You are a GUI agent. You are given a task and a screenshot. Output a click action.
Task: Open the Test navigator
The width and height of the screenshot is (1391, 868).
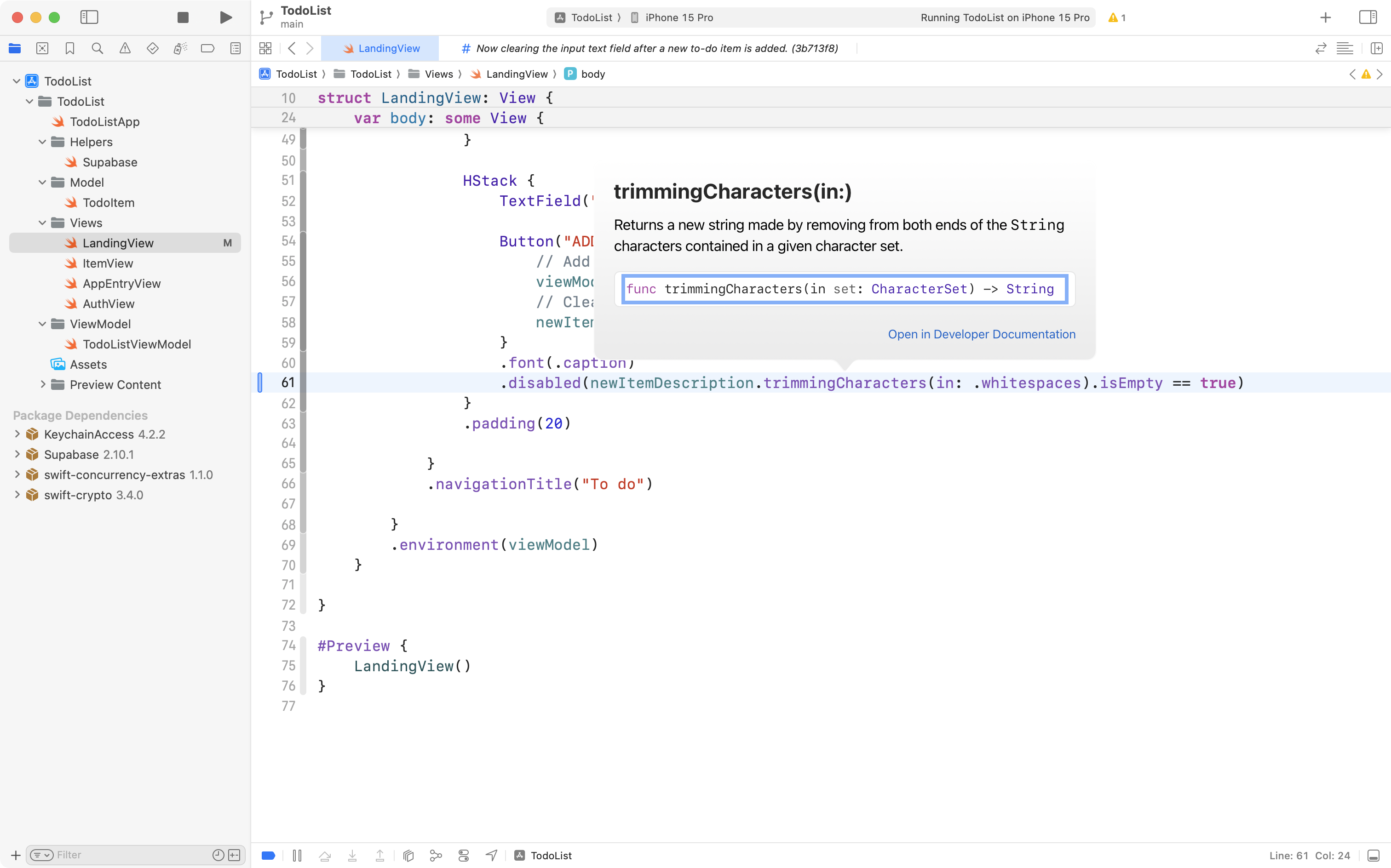[153, 48]
